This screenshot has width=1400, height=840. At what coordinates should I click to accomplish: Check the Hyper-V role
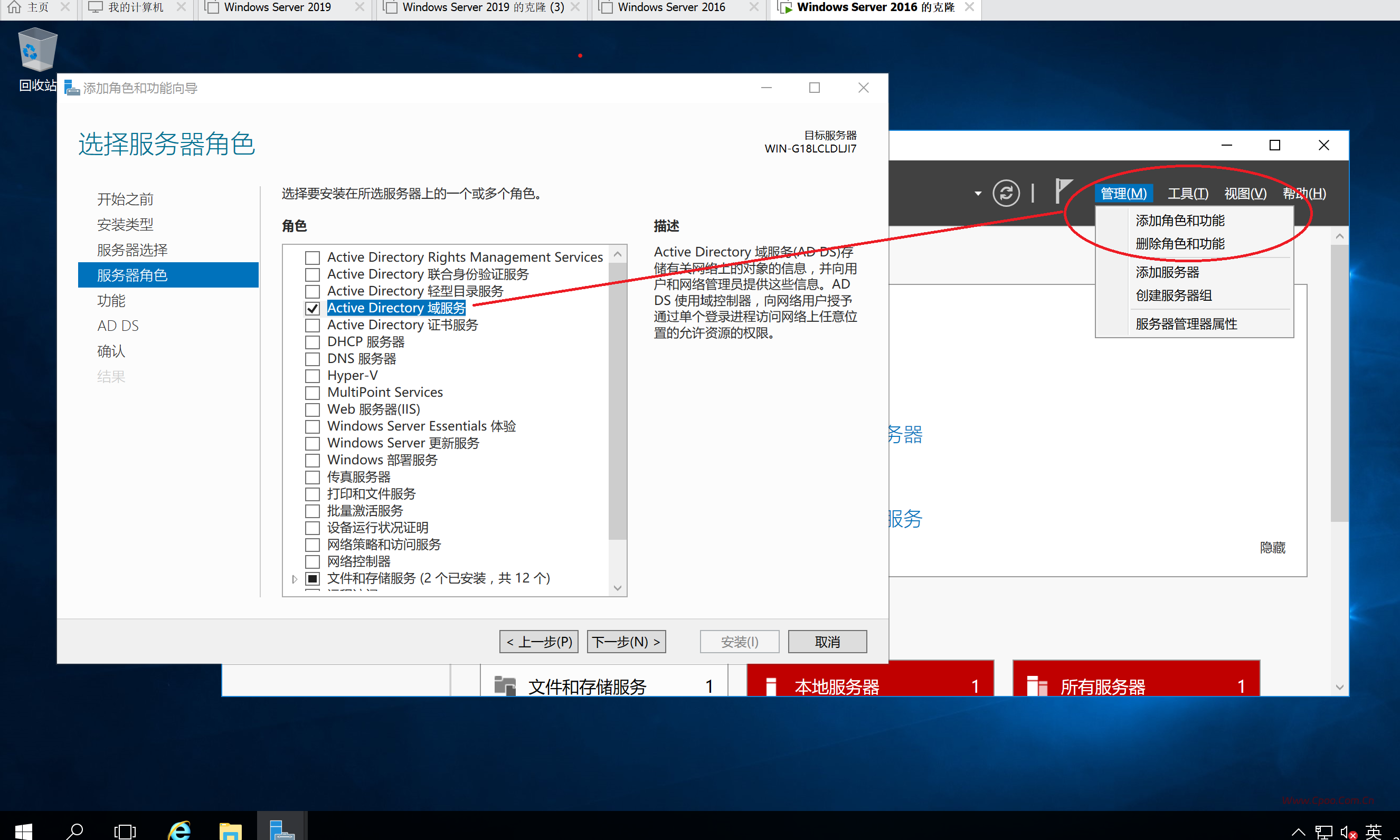(x=312, y=376)
